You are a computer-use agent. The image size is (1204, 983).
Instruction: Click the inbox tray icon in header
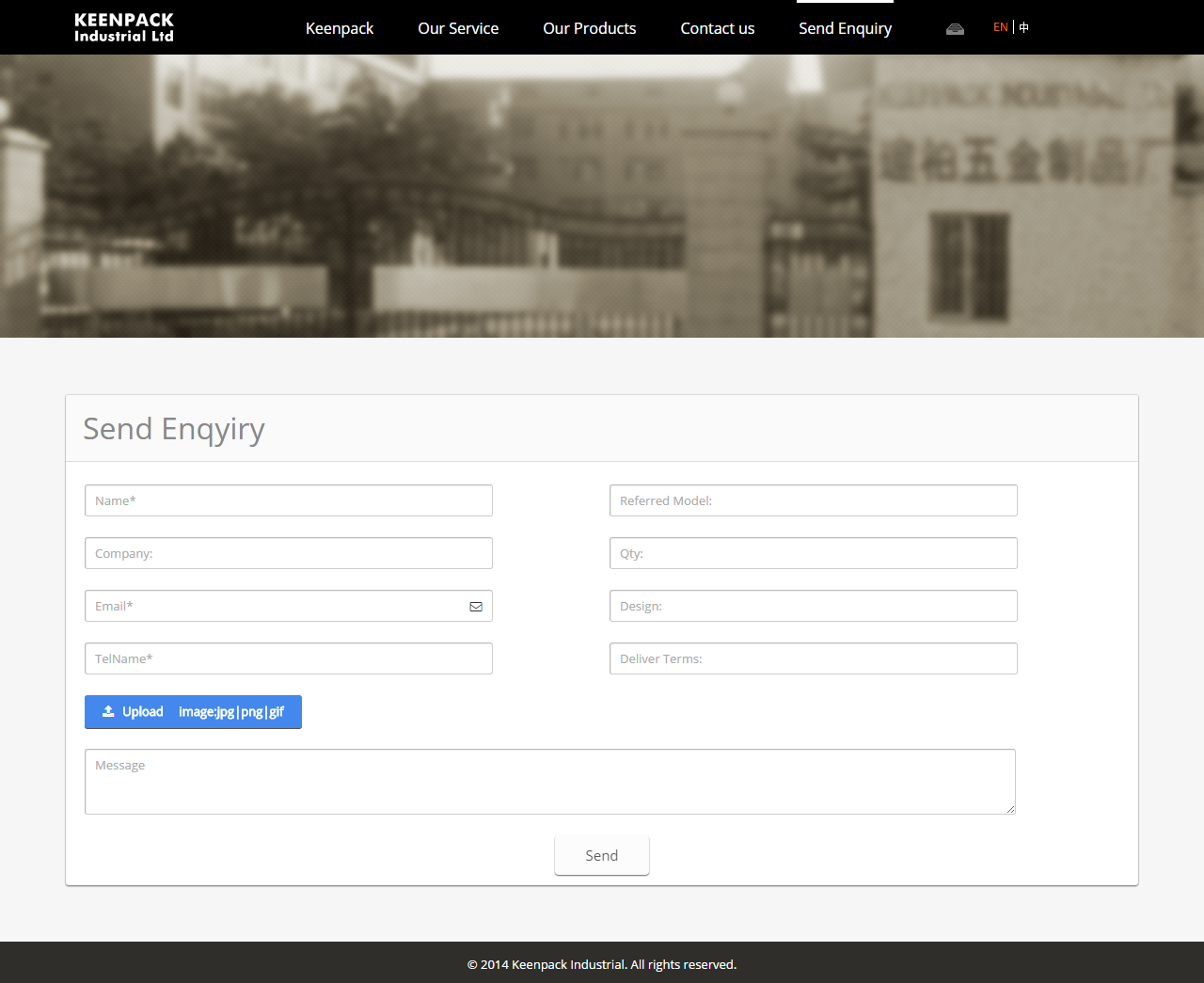(x=955, y=28)
